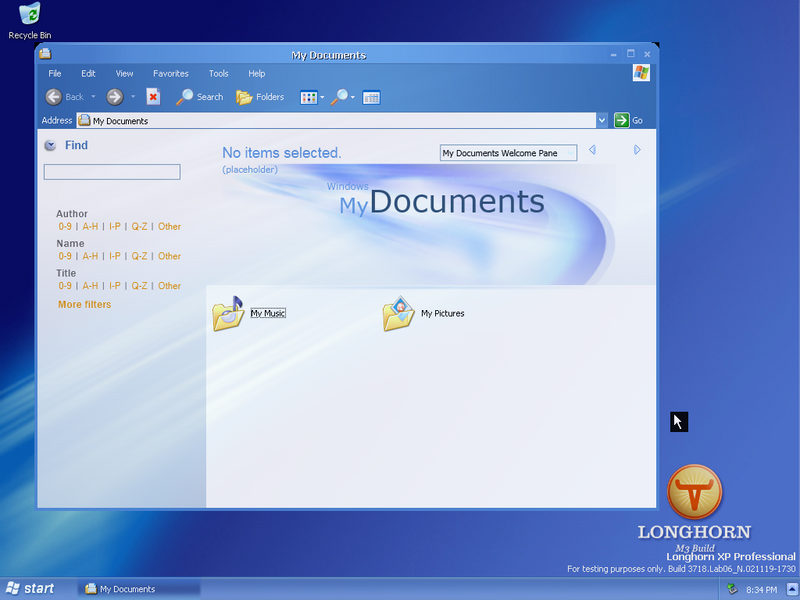Open the Favorites menu
This screenshot has width=800, height=600.
170,74
